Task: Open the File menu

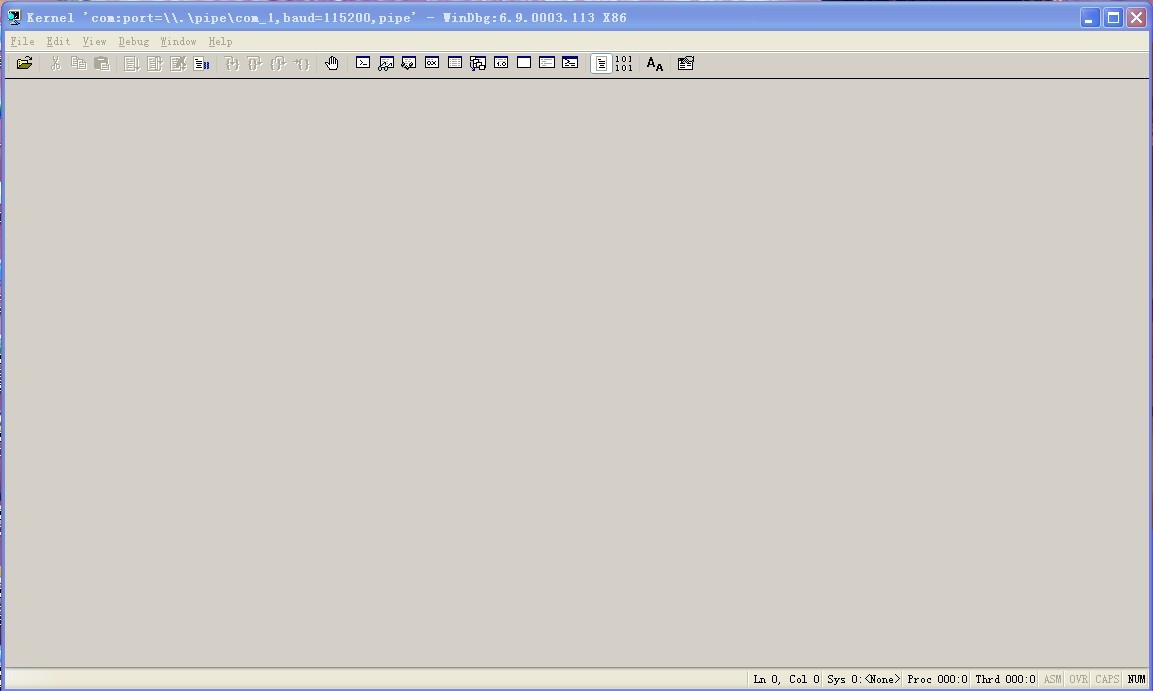Action: click(23, 42)
